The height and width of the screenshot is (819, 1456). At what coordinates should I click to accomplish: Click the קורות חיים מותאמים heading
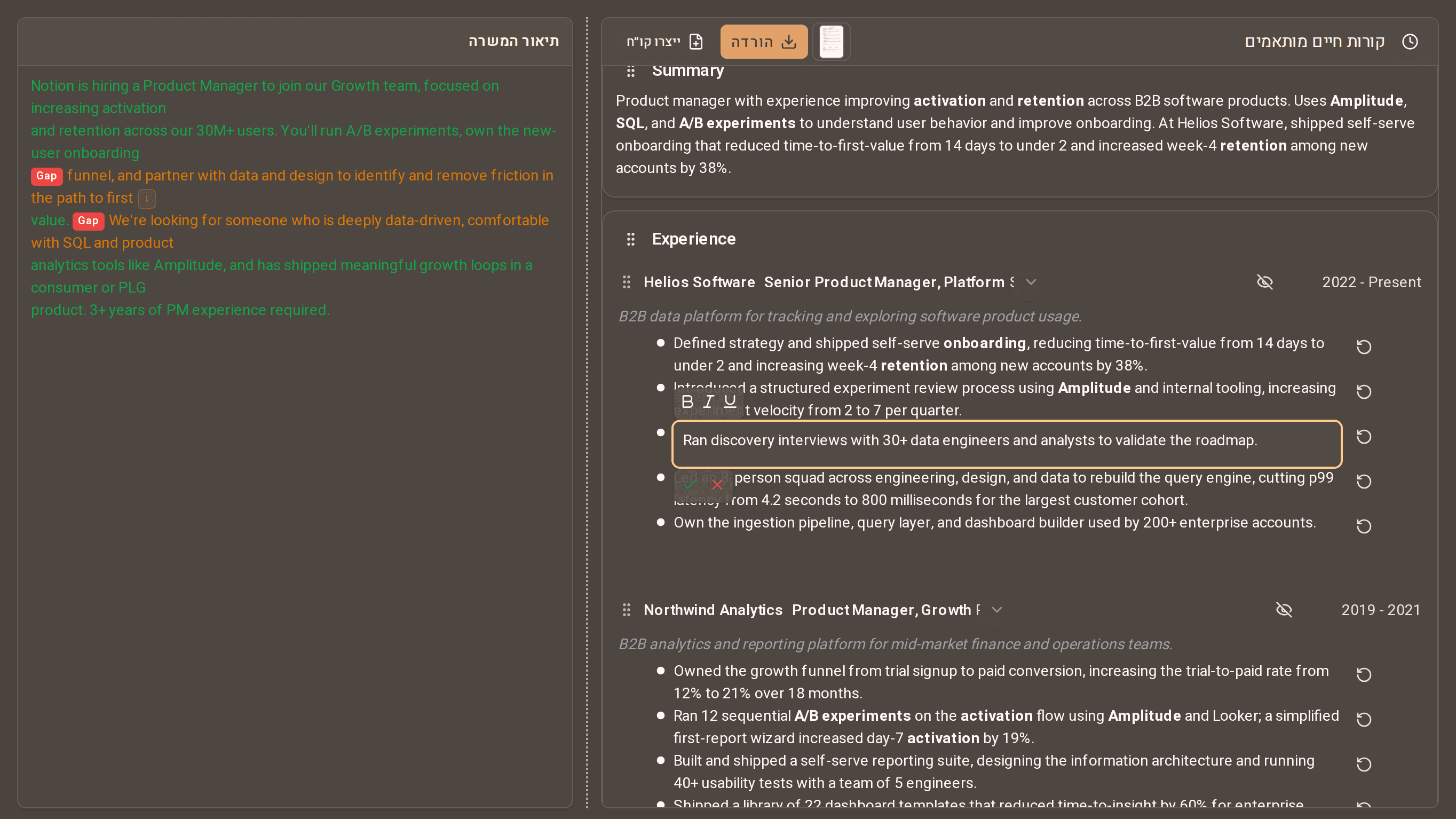1314,41
